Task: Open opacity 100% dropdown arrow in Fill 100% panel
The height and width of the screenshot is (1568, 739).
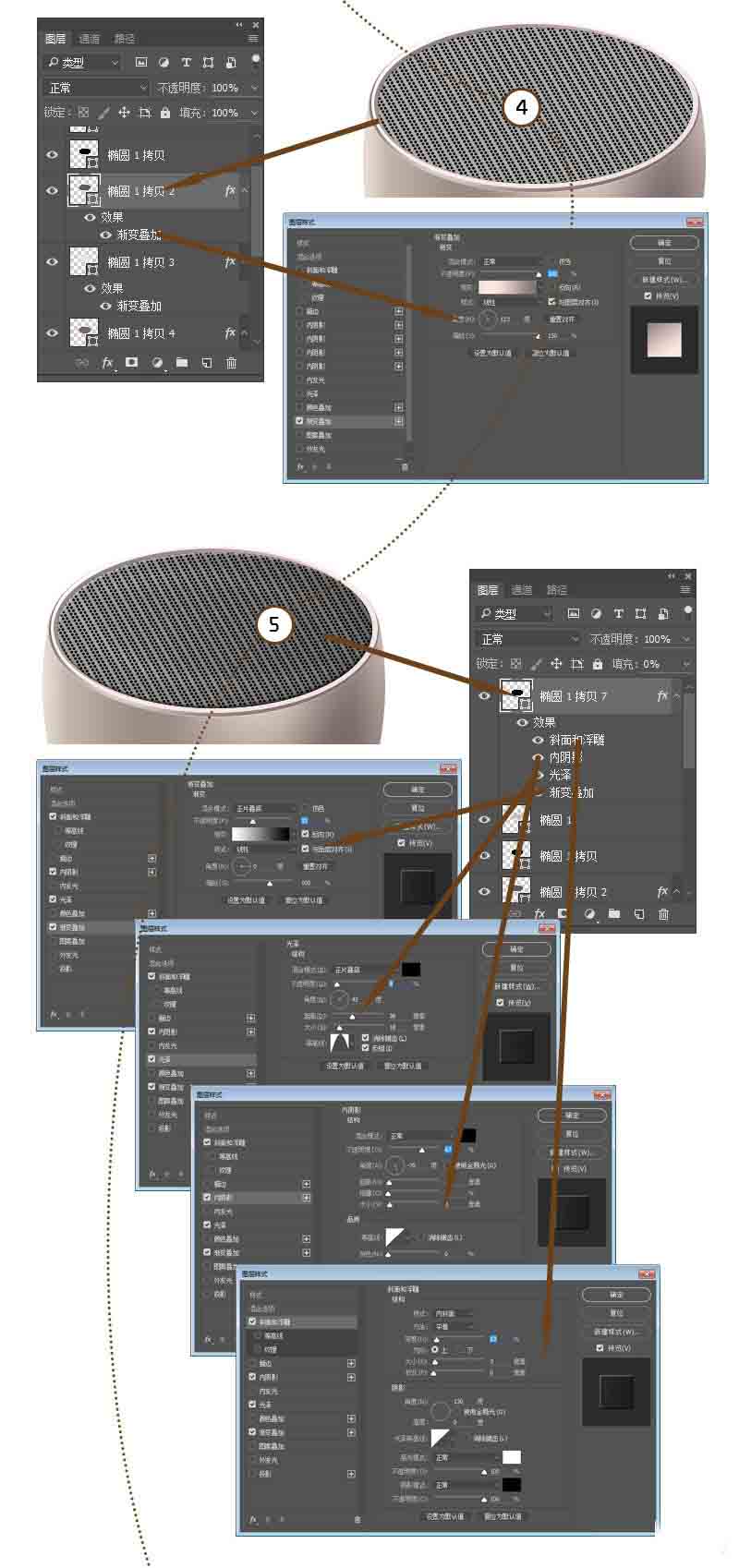Action: coord(254,88)
